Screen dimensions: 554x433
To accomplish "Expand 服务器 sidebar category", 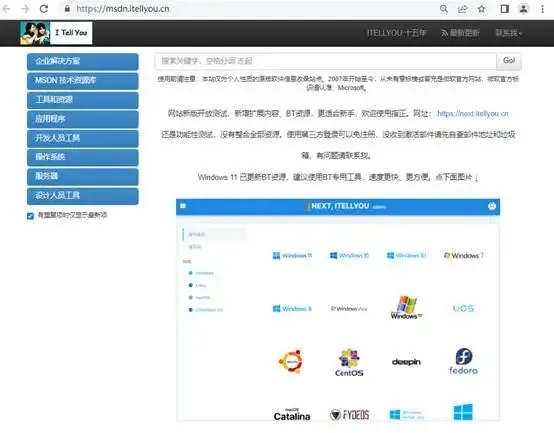I will tap(83, 176).
